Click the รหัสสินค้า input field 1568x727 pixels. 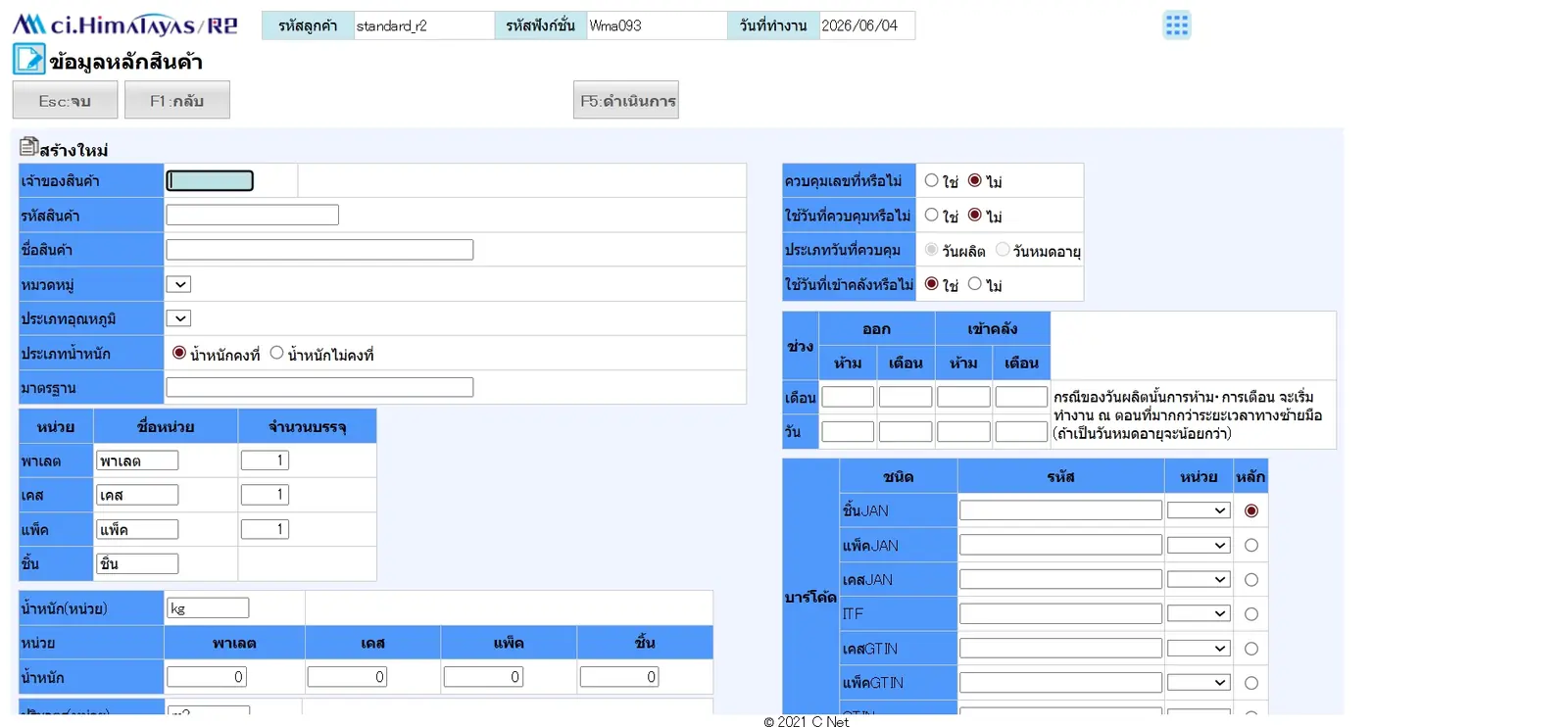pos(253,215)
